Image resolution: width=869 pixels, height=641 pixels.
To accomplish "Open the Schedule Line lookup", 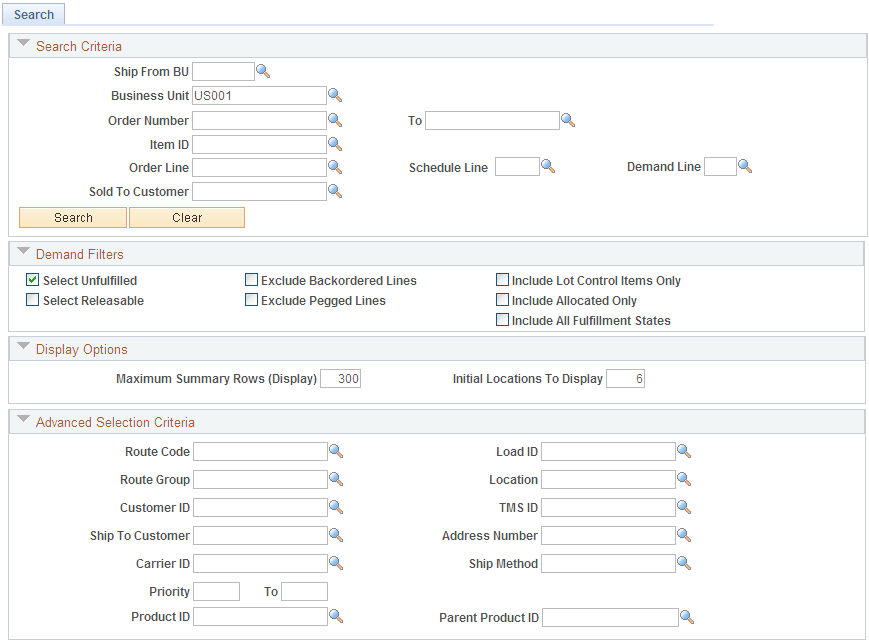I will [549, 166].
